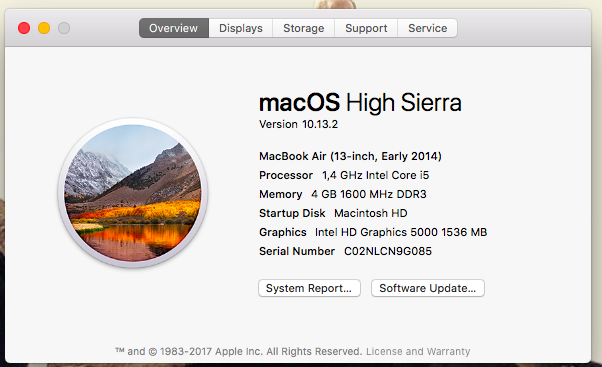Screen dimensions: 602x367
Task: Select the serial number C02NLCN9G085
Action: coord(388,251)
